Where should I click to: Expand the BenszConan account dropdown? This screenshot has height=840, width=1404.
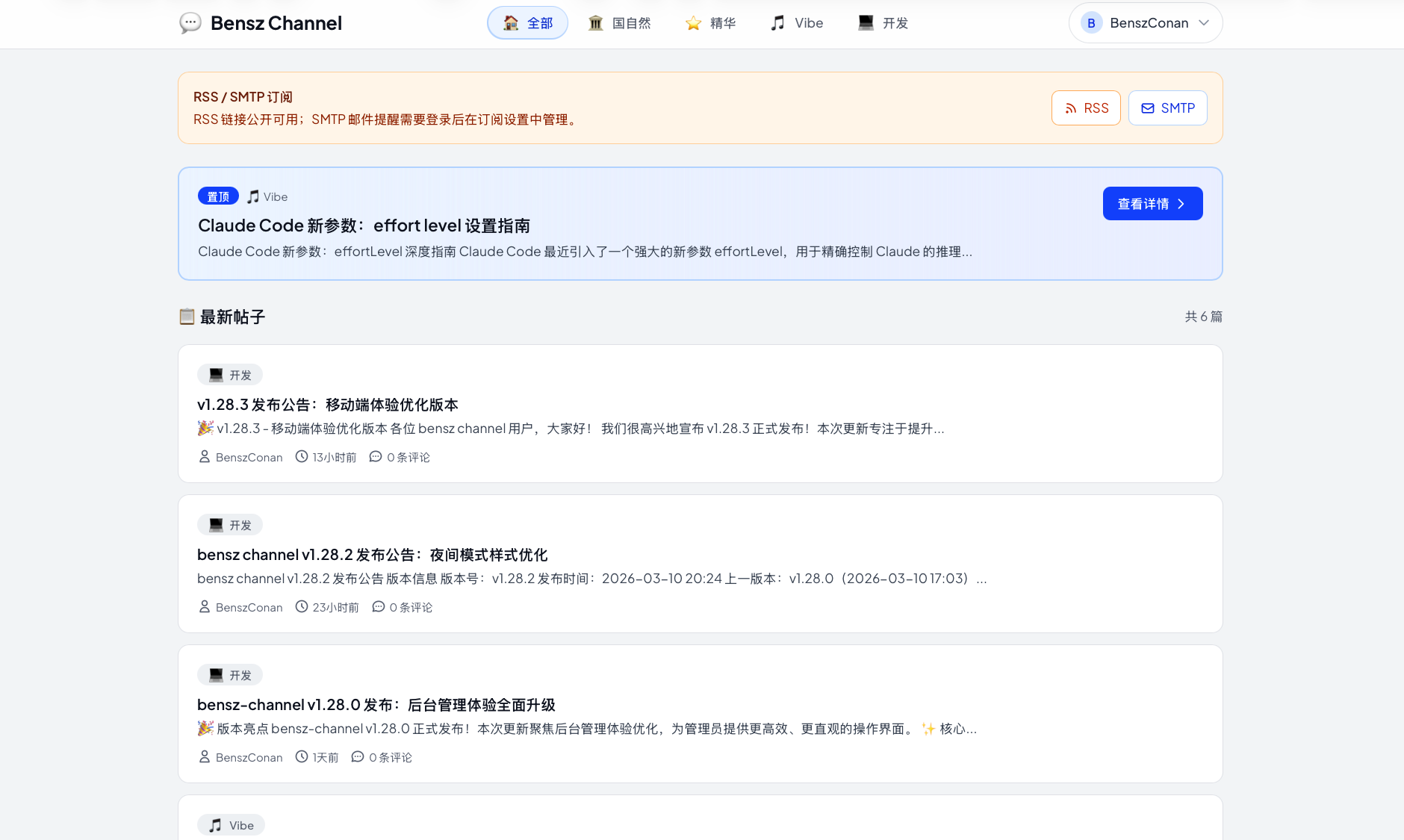[x=1203, y=23]
